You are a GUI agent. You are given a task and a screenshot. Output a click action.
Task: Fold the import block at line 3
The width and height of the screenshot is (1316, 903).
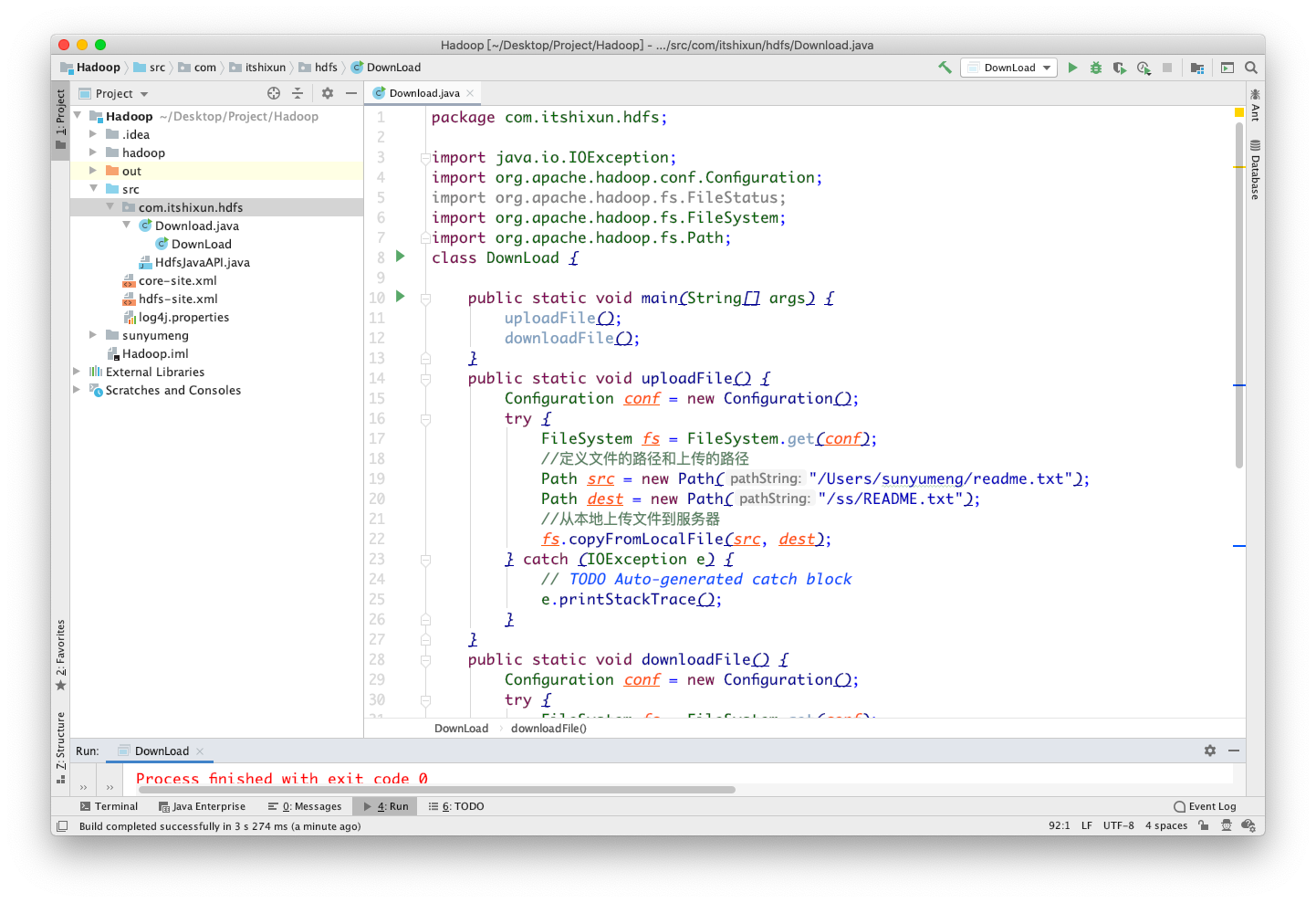coord(425,157)
